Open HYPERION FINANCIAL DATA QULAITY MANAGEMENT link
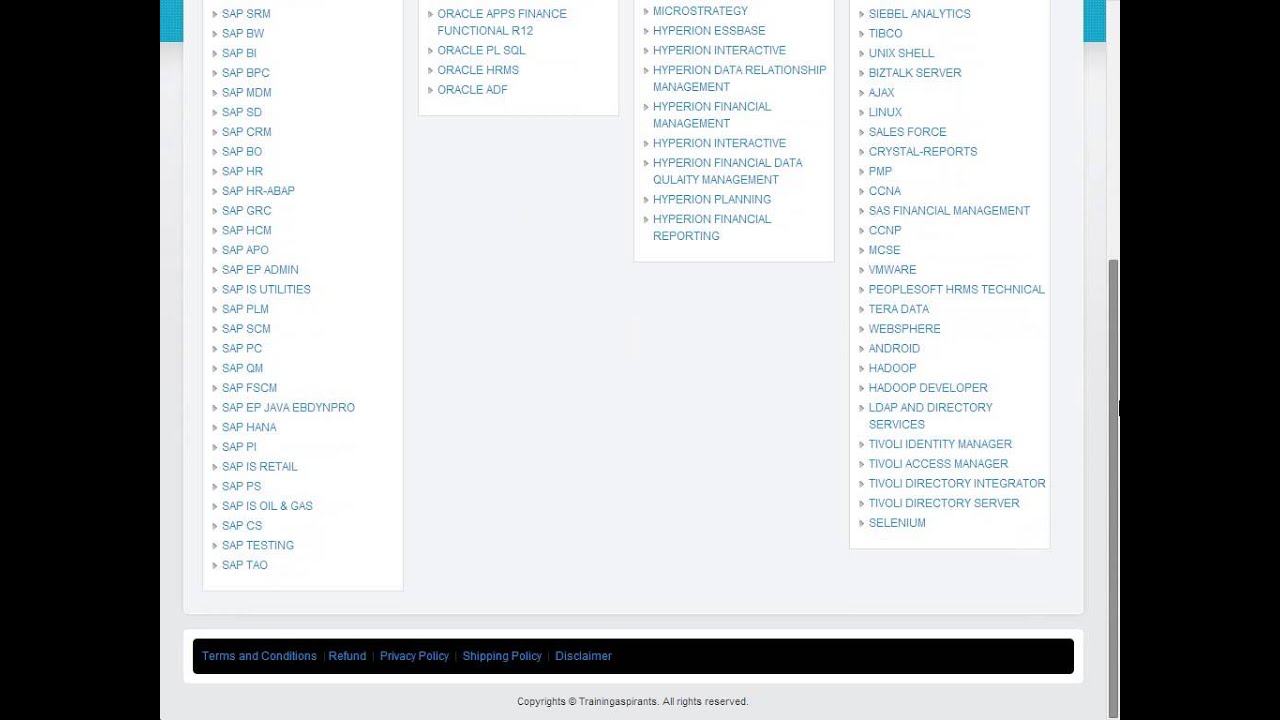The image size is (1280, 720). tap(728, 172)
